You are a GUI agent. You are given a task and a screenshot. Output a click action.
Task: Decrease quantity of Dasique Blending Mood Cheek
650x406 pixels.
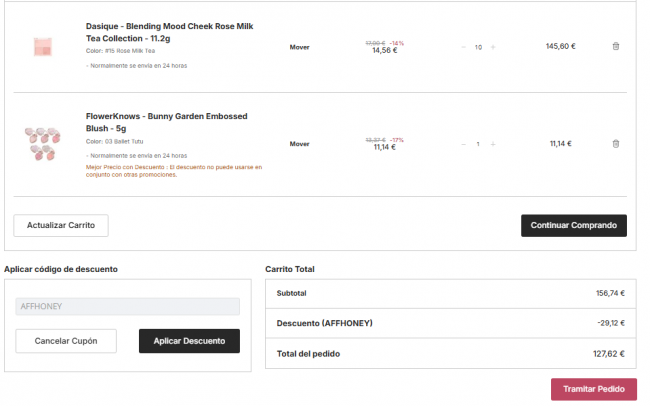[x=463, y=47]
